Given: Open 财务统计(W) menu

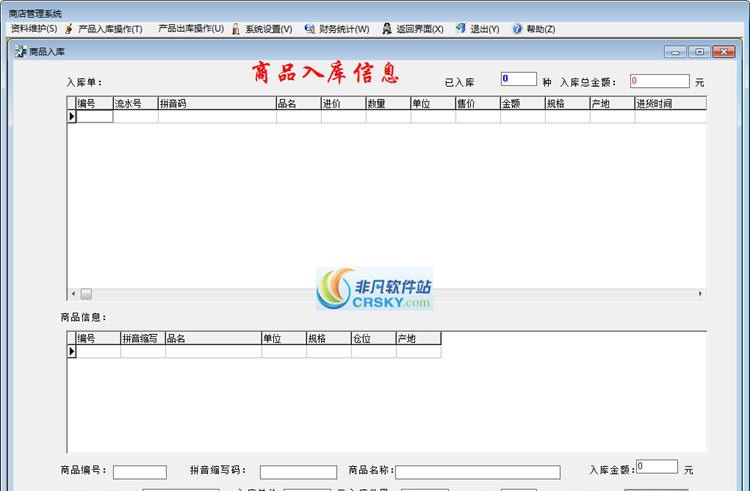Looking at the screenshot, I should [344, 29].
